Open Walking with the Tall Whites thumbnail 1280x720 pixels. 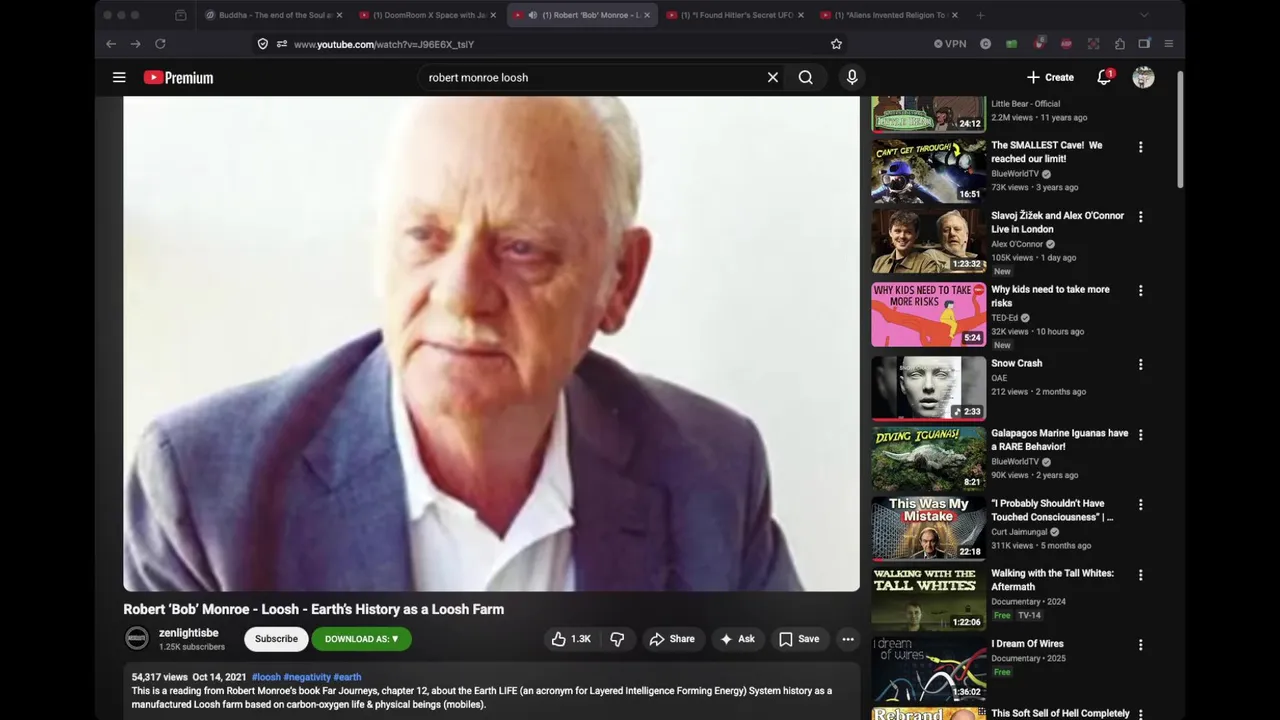(x=928, y=599)
